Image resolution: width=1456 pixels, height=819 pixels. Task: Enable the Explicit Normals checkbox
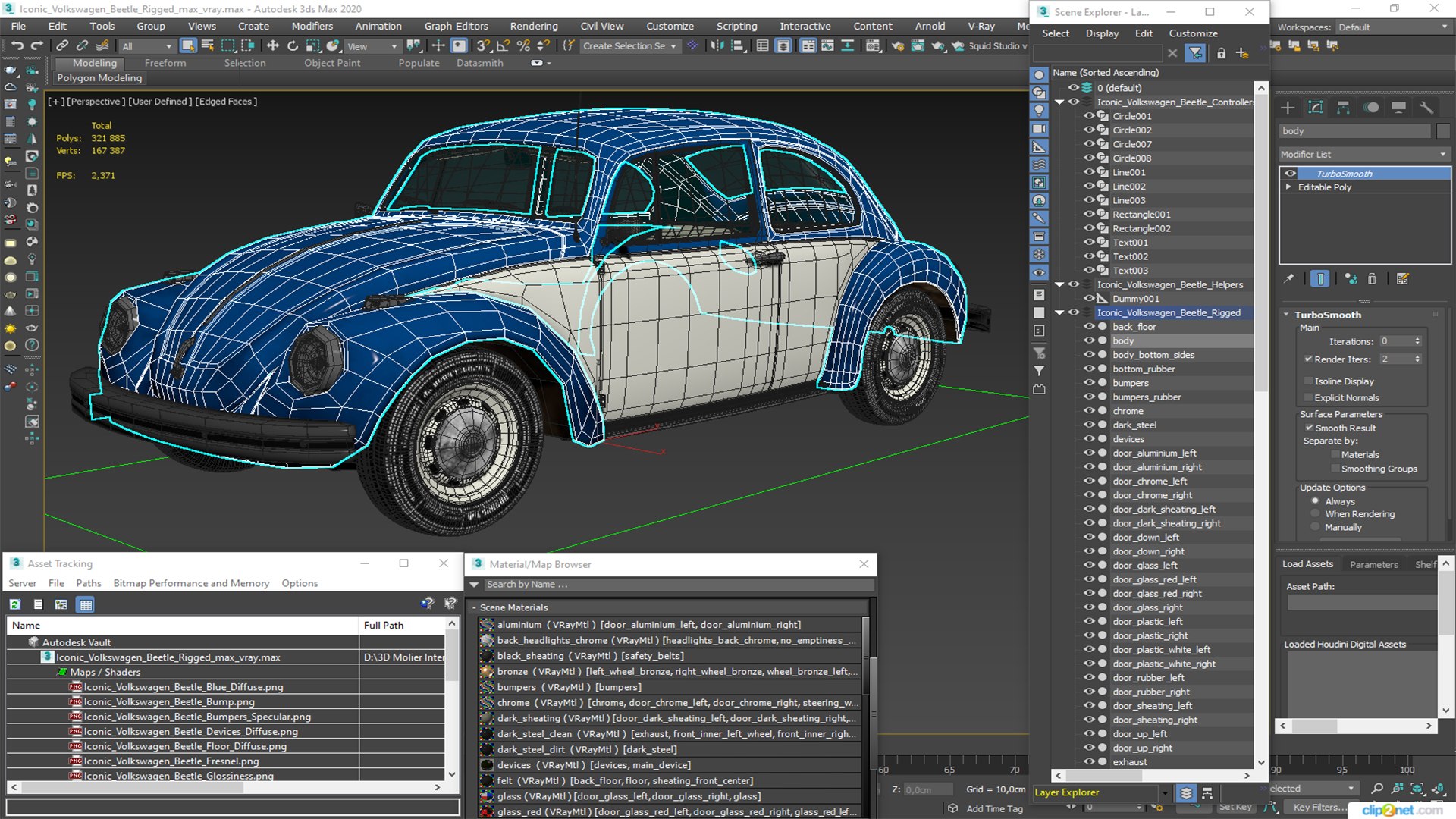pyautogui.click(x=1308, y=397)
